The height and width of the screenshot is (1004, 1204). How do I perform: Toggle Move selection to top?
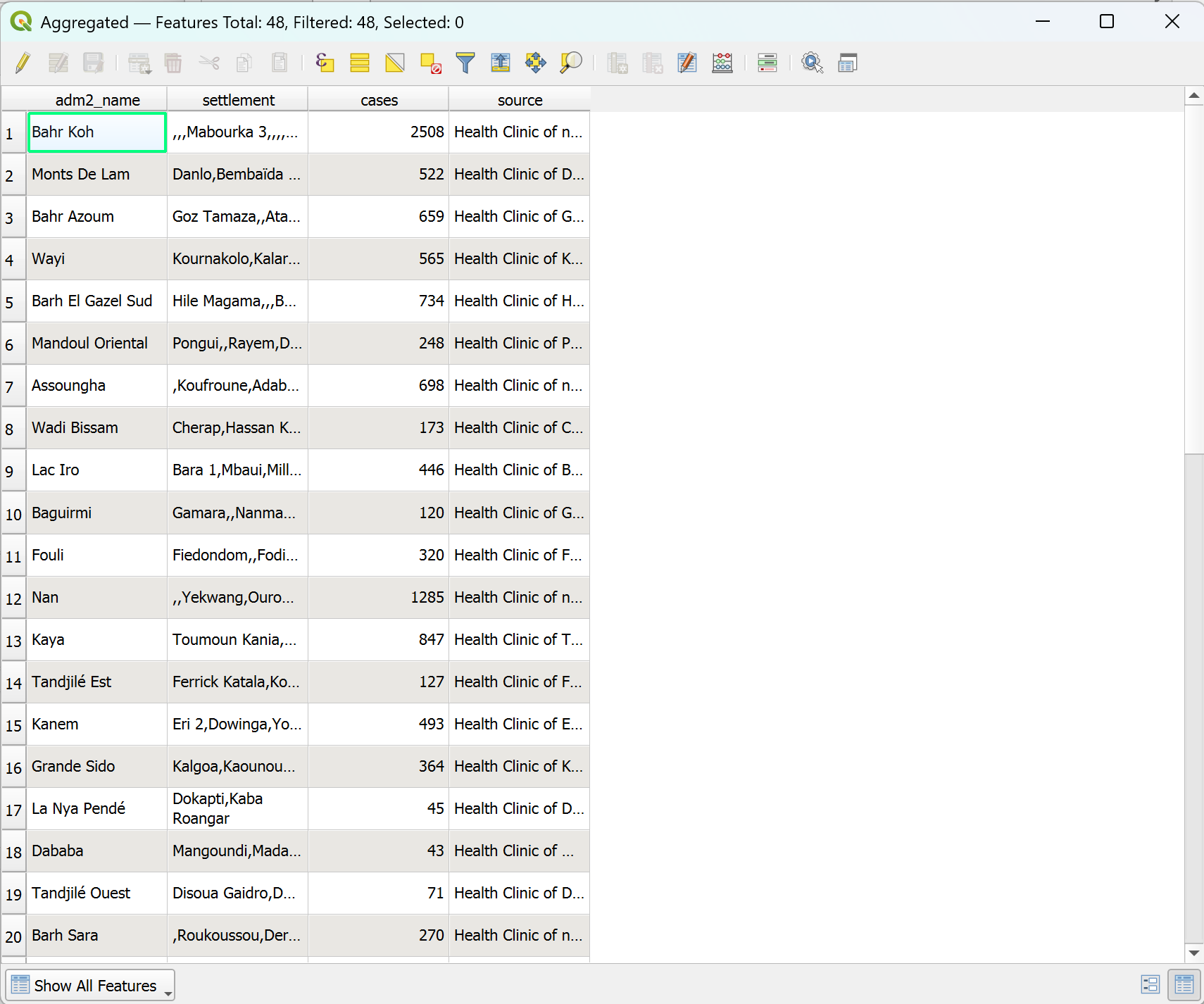point(501,63)
